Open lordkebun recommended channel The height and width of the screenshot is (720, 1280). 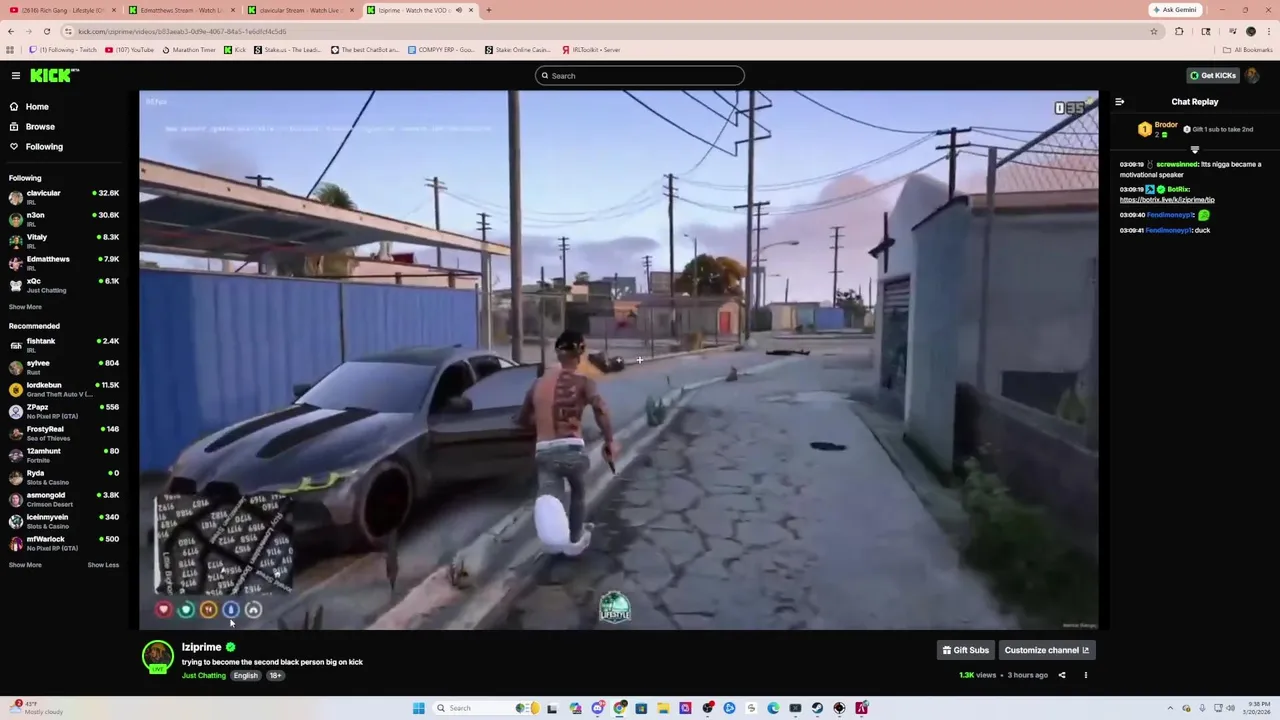tap(64, 389)
